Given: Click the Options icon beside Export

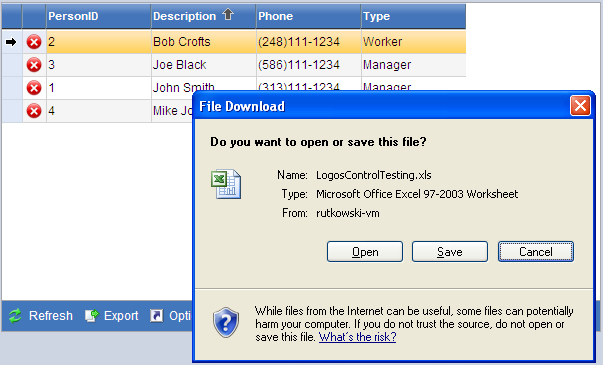Looking at the screenshot, I should pyautogui.click(x=156, y=316).
